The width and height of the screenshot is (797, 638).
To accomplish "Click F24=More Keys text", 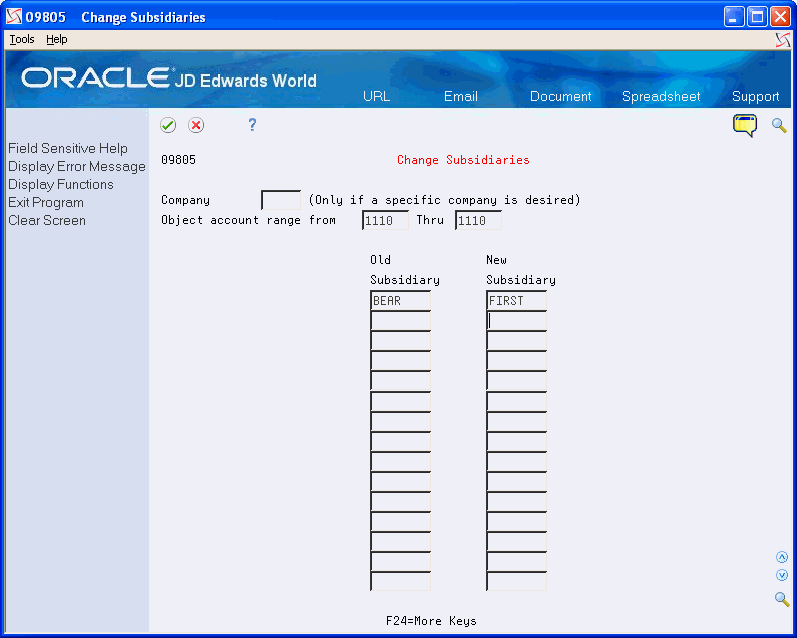I will [431, 621].
